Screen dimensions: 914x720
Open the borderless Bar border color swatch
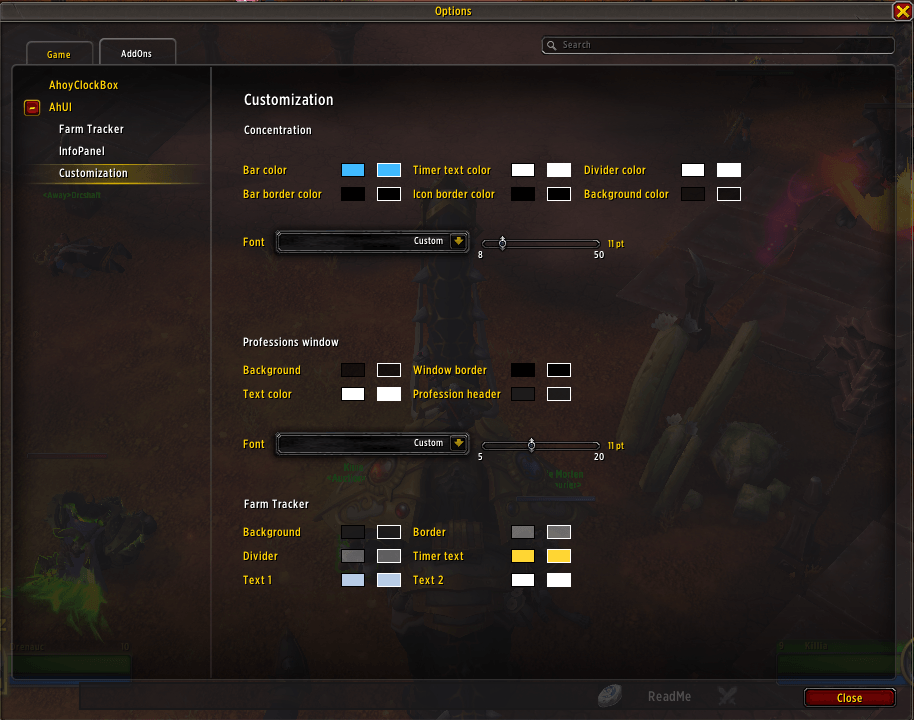[353, 194]
